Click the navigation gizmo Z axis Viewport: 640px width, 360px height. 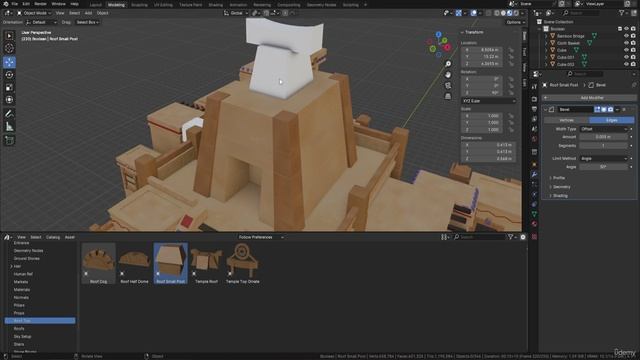point(438,35)
